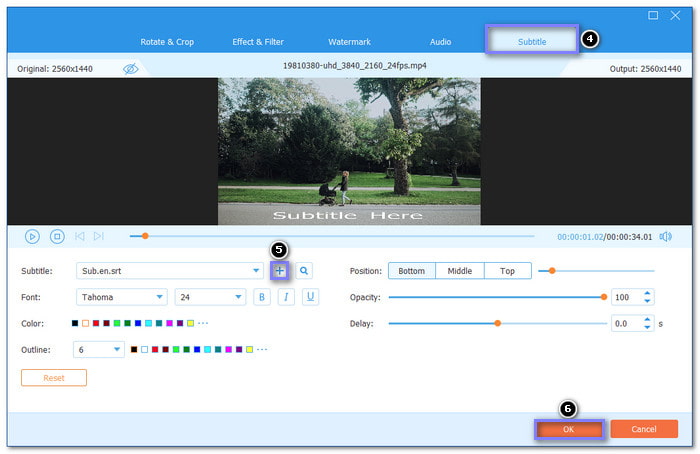The width and height of the screenshot is (700, 454).
Task: Set subtitle position to Middle
Action: pyautogui.click(x=460, y=271)
